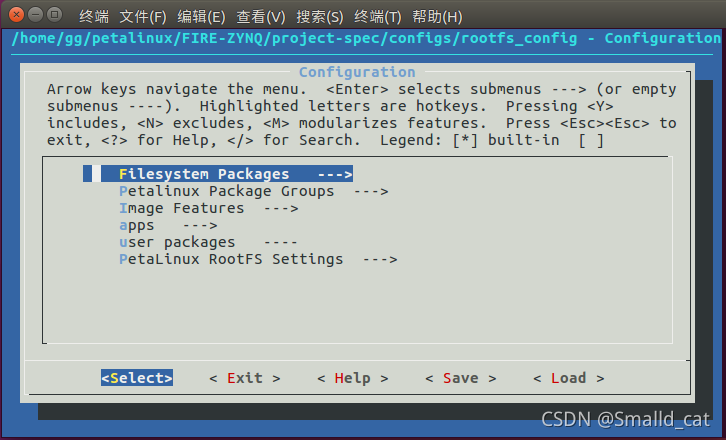Click the 'Legend: [*] built-in' text
Image resolution: width=726 pixels, height=440 pixels.
469,140
